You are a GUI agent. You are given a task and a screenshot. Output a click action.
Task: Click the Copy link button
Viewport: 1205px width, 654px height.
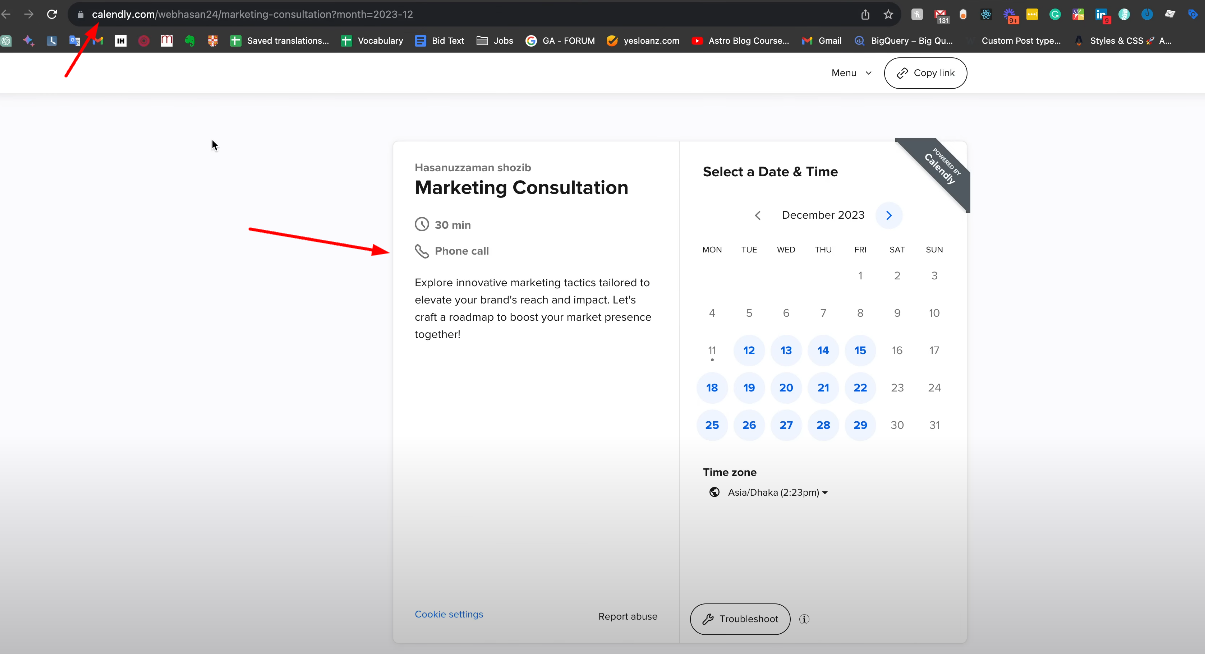pos(925,72)
